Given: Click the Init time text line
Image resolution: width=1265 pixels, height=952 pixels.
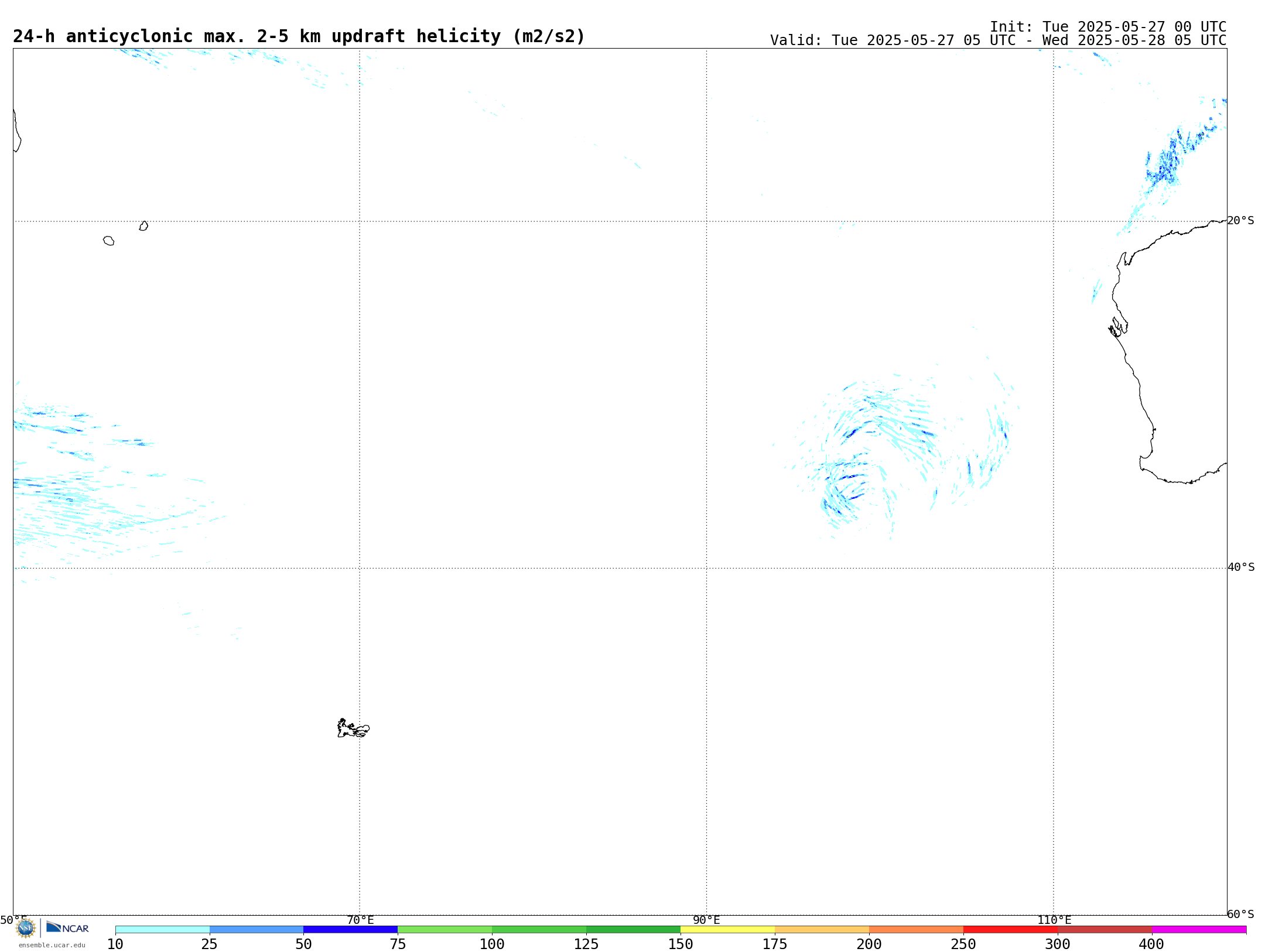Looking at the screenshot, I should click(1108, 27).
